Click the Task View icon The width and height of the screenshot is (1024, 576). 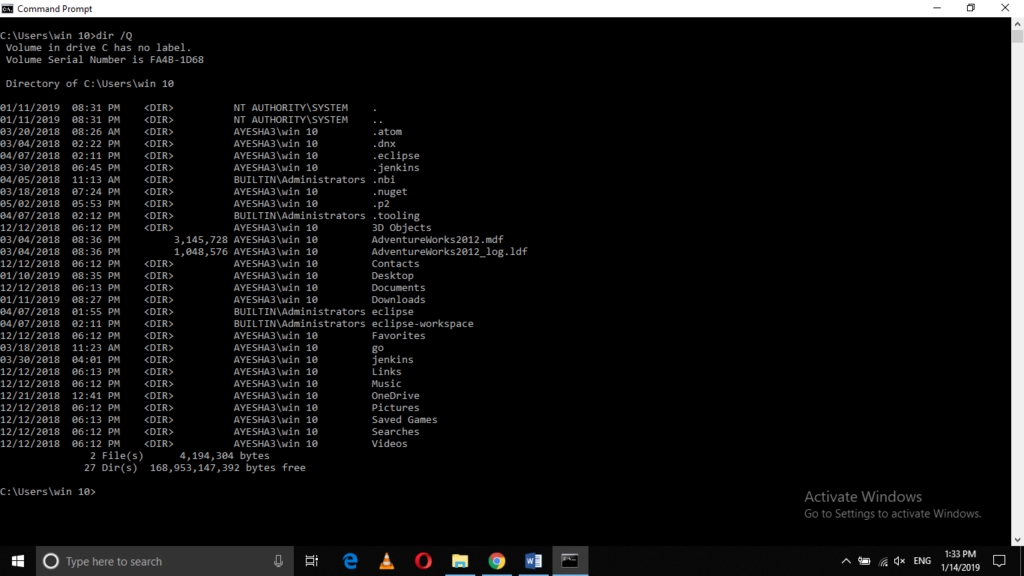tap(311, 561)
